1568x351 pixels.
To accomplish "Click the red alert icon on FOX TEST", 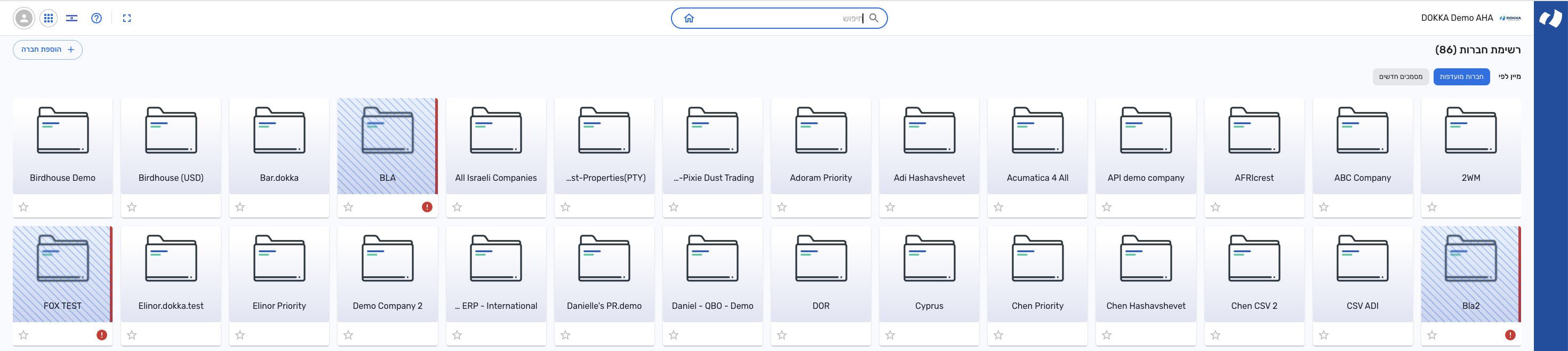I will tap(102, 334).
